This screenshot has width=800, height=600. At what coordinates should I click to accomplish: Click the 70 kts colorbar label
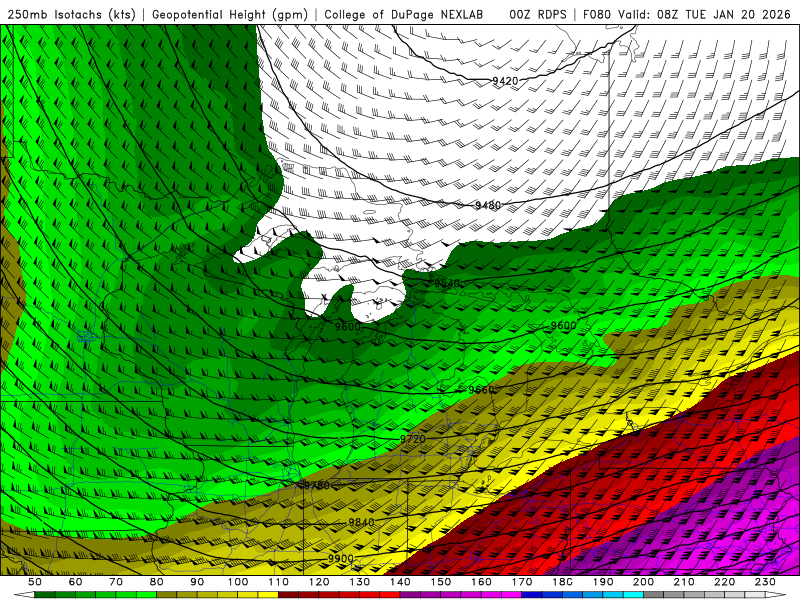(x=116, y=582)
